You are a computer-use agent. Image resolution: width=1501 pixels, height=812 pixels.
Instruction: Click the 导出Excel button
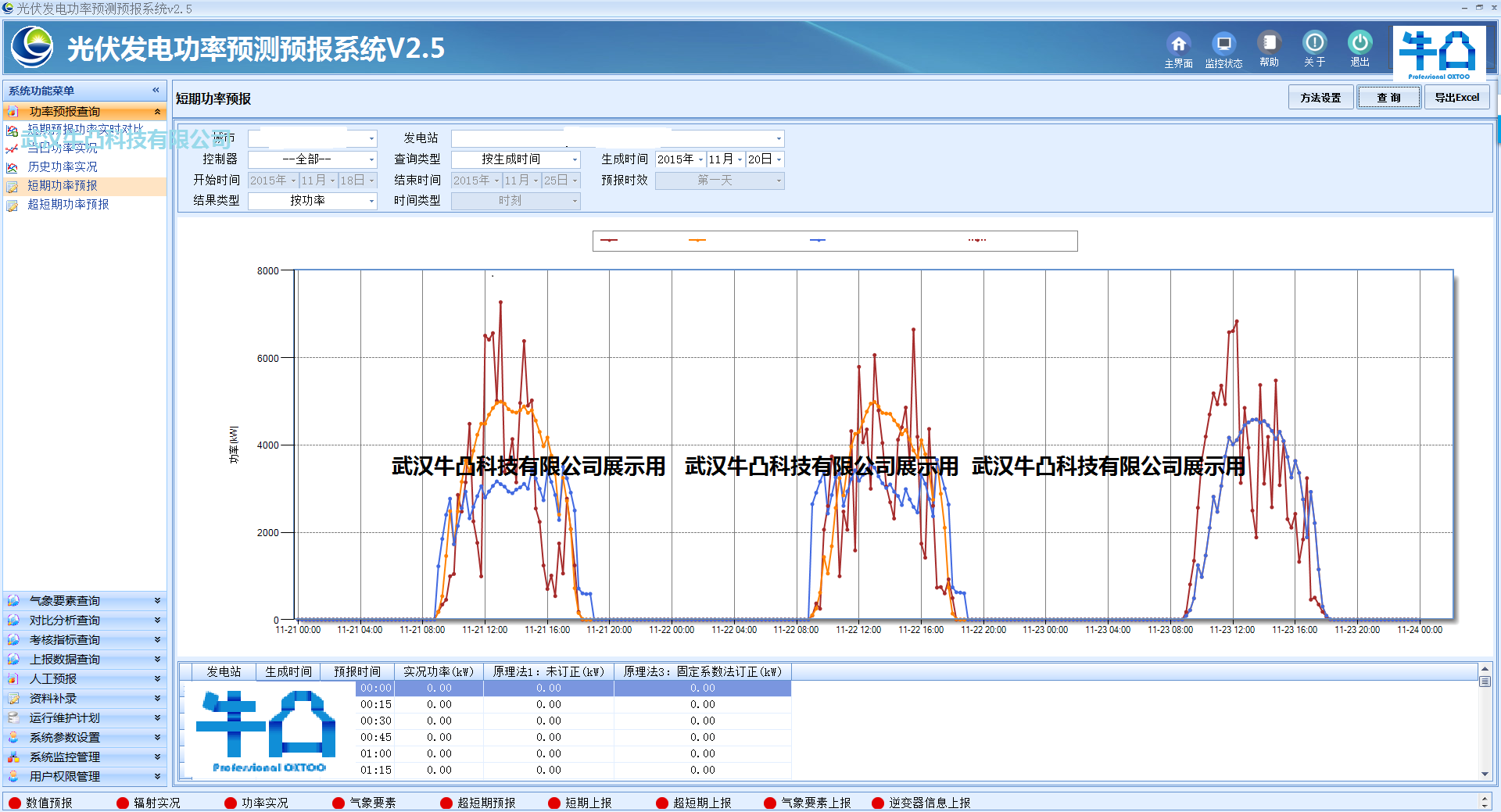tap(1456, 98)
